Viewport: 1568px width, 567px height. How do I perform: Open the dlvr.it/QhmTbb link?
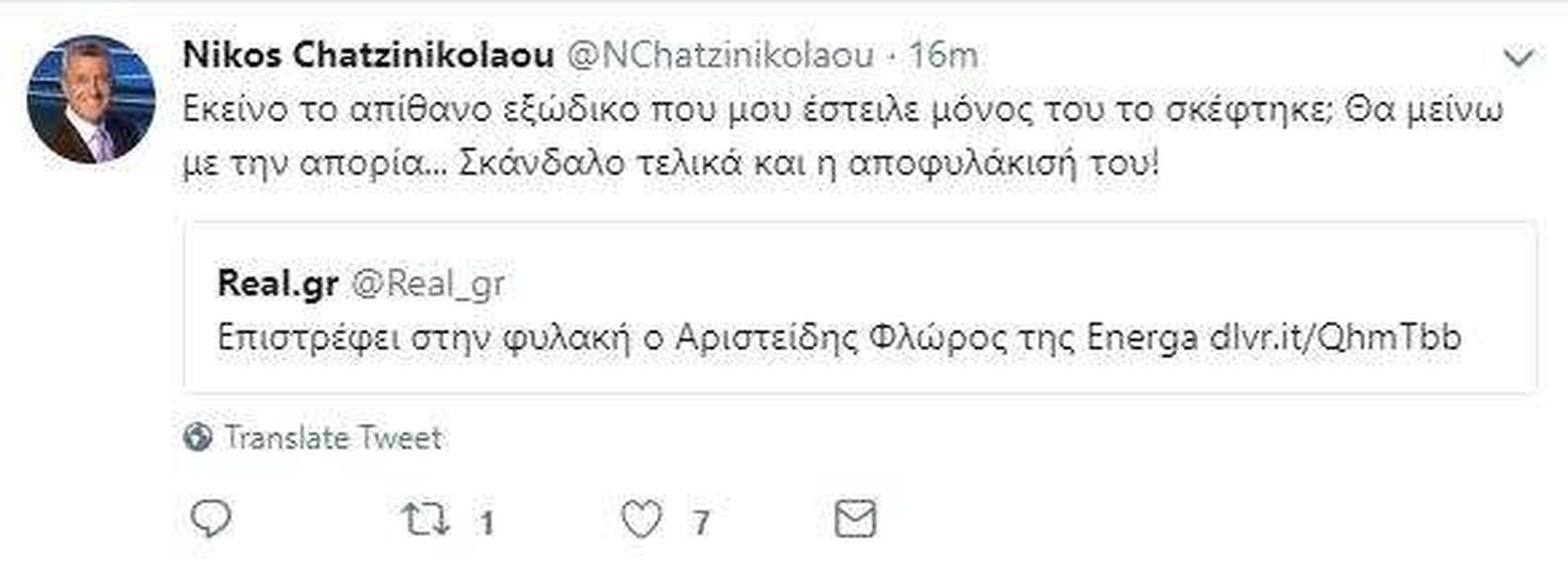tap(1335, 337)
